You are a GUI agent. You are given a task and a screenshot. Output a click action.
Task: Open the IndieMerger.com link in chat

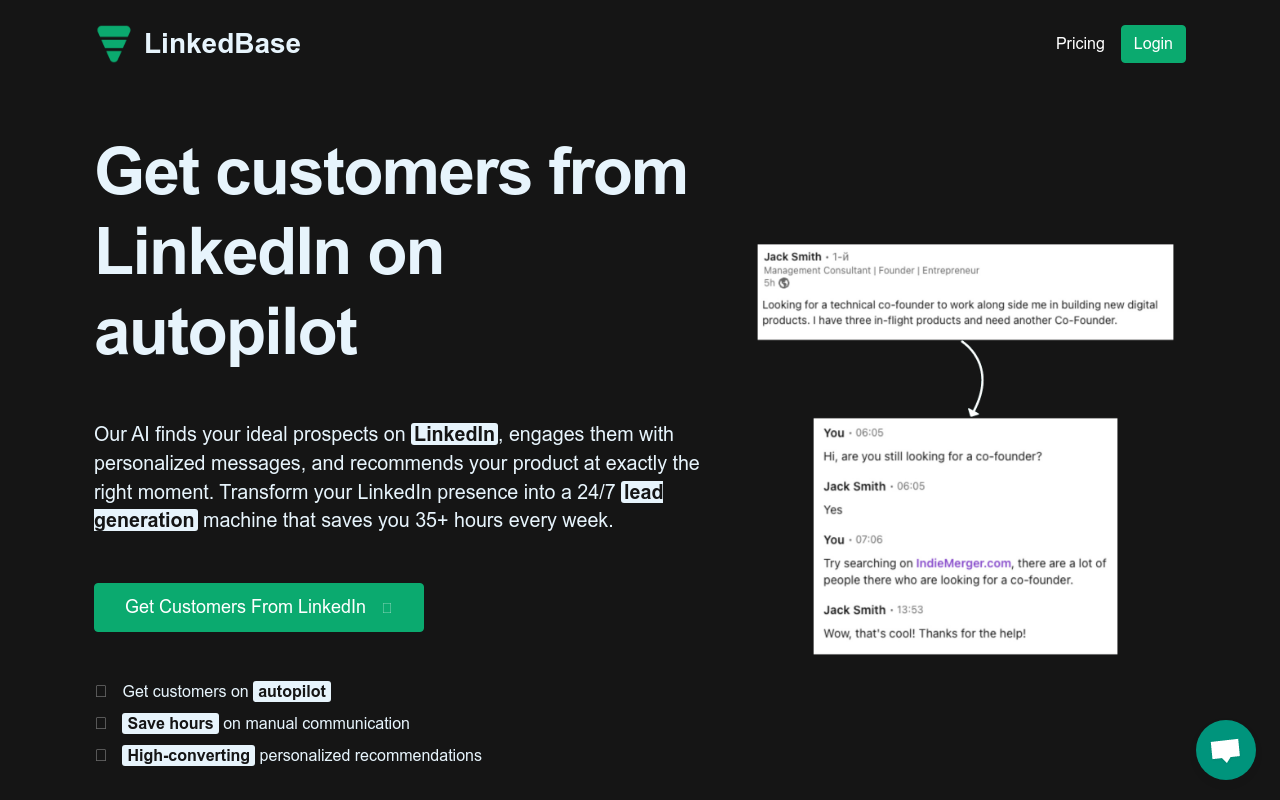tap(964, 563)
